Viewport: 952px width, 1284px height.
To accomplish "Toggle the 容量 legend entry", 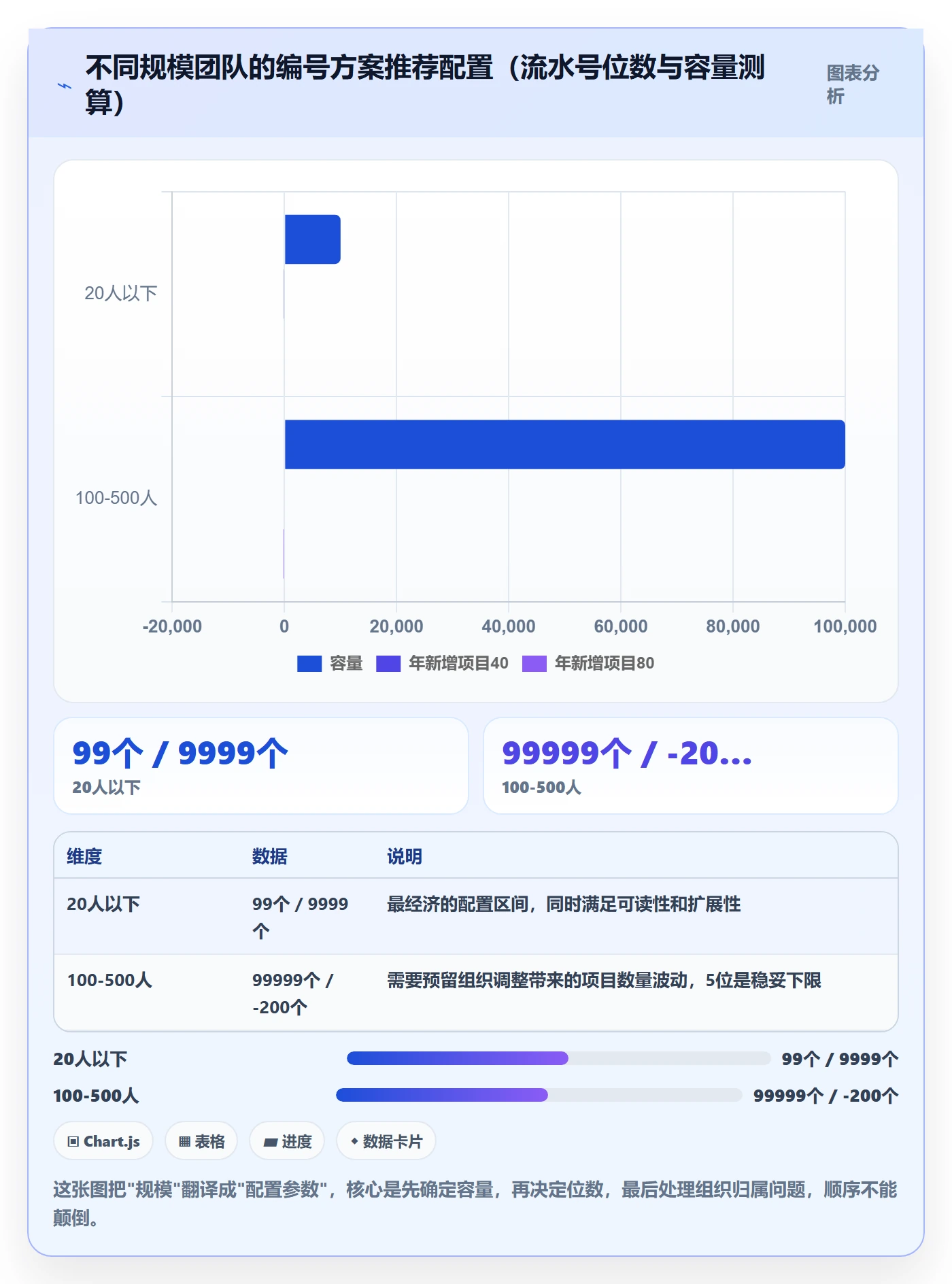I will tap(330, 663).
